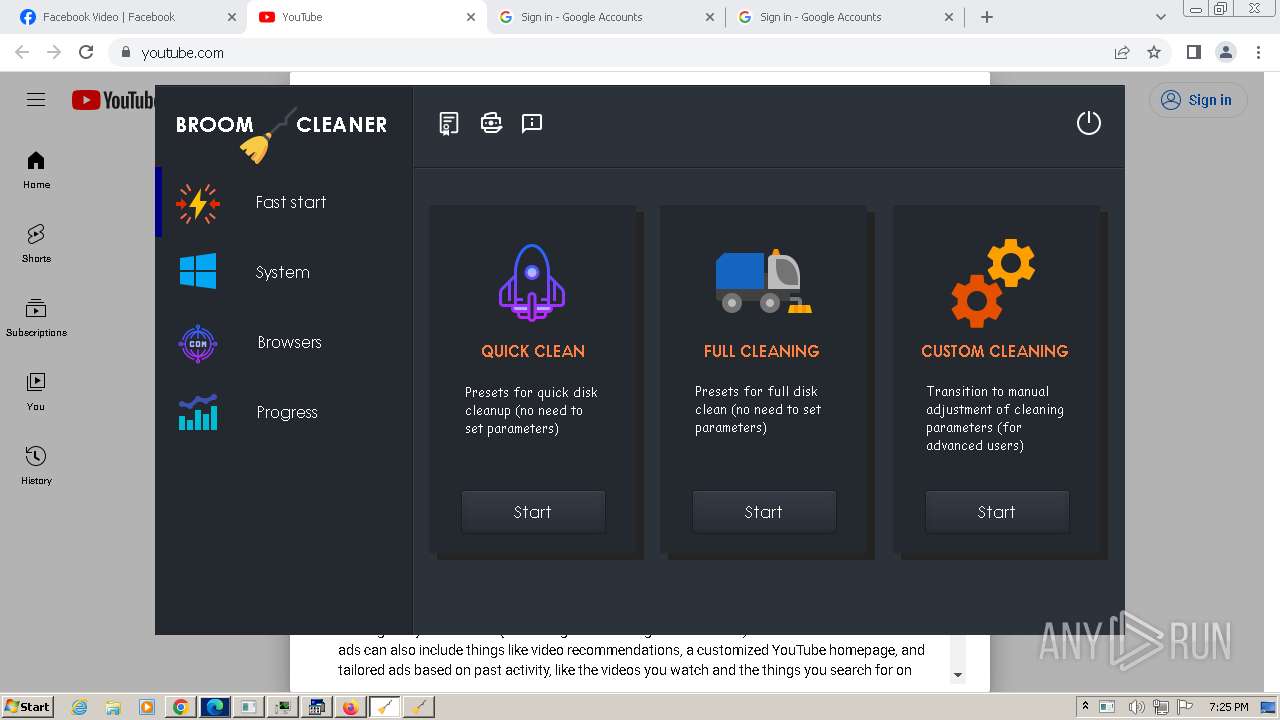Open YouTube Subscriptions in sidebar
Screen dimensions: 1280x720
36,318
